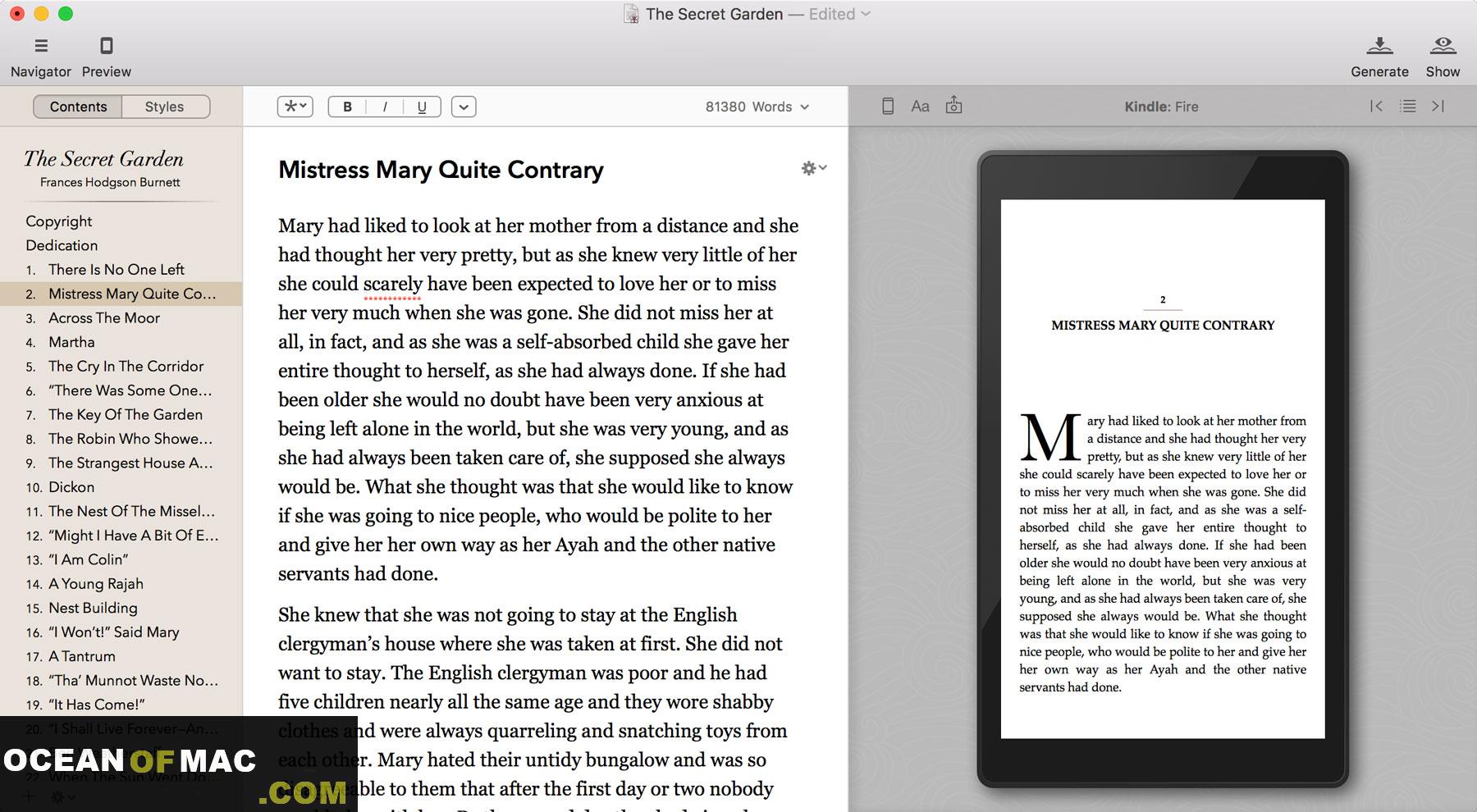This screenshot has height=812, width=1477.
Task: Open chapter Martha
Action: (121, 342)
